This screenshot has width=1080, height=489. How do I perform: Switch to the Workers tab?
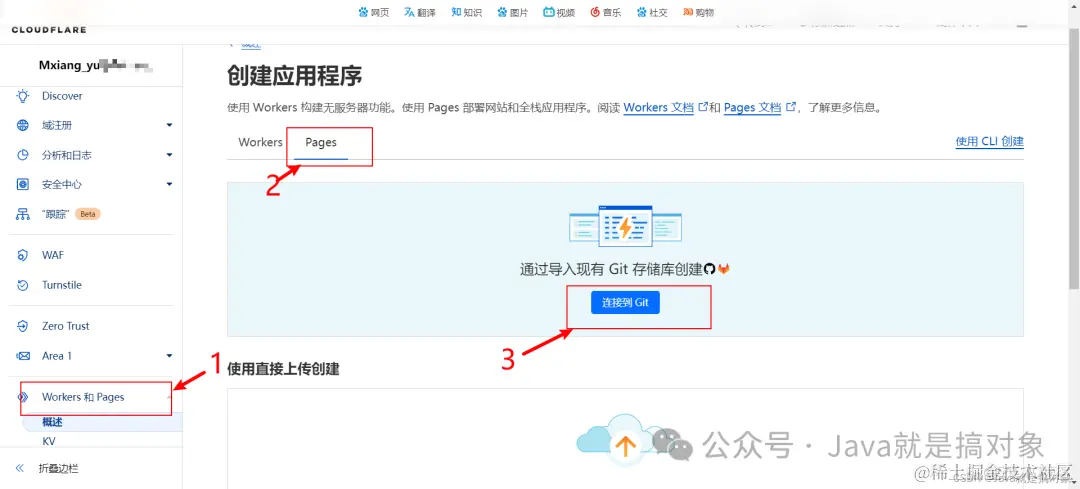pyautogui.click(x=260, y=142)
